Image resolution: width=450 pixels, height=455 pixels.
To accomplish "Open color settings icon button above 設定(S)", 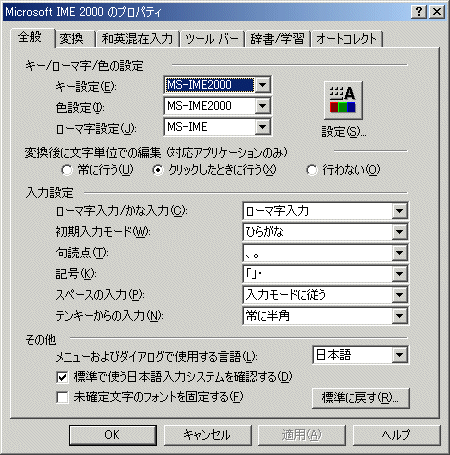I will click(343, 100).
